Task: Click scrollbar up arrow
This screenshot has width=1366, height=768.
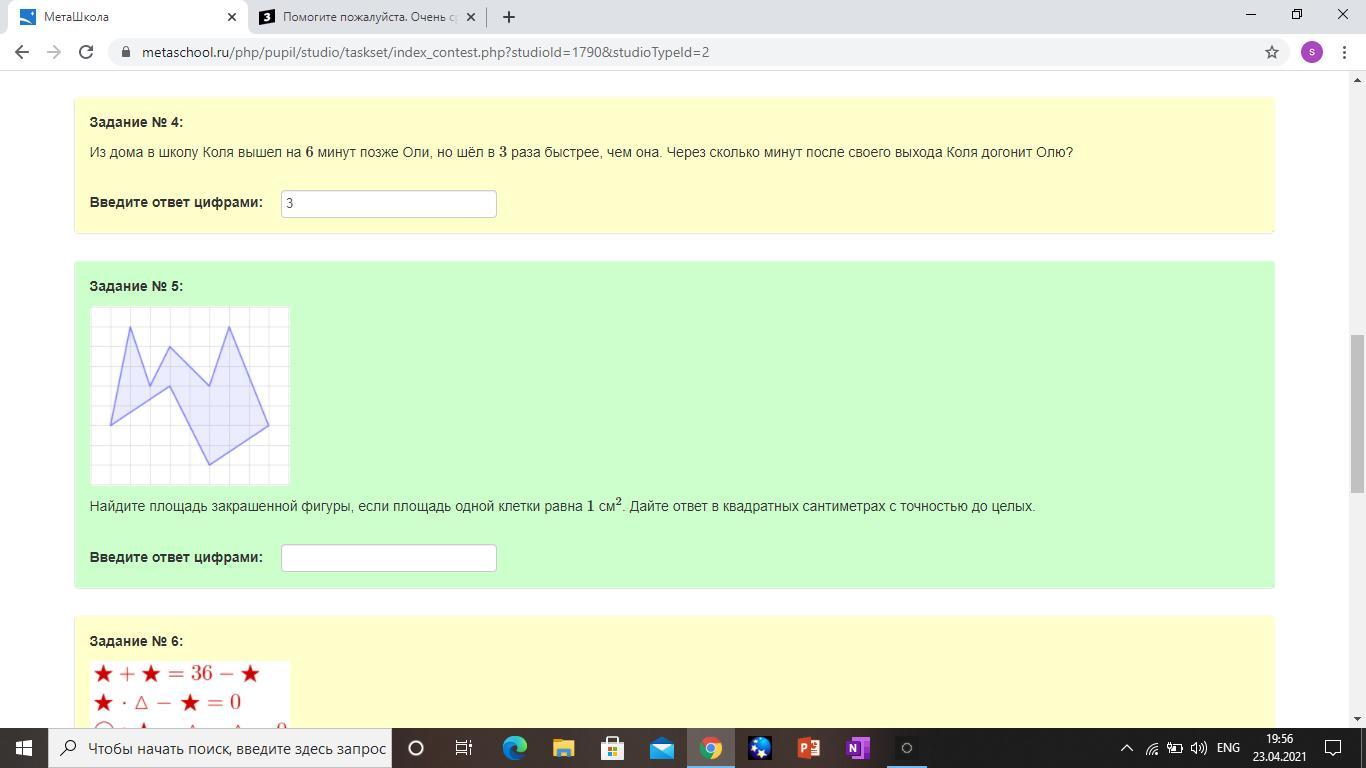Action: (x=1357, y=80)
